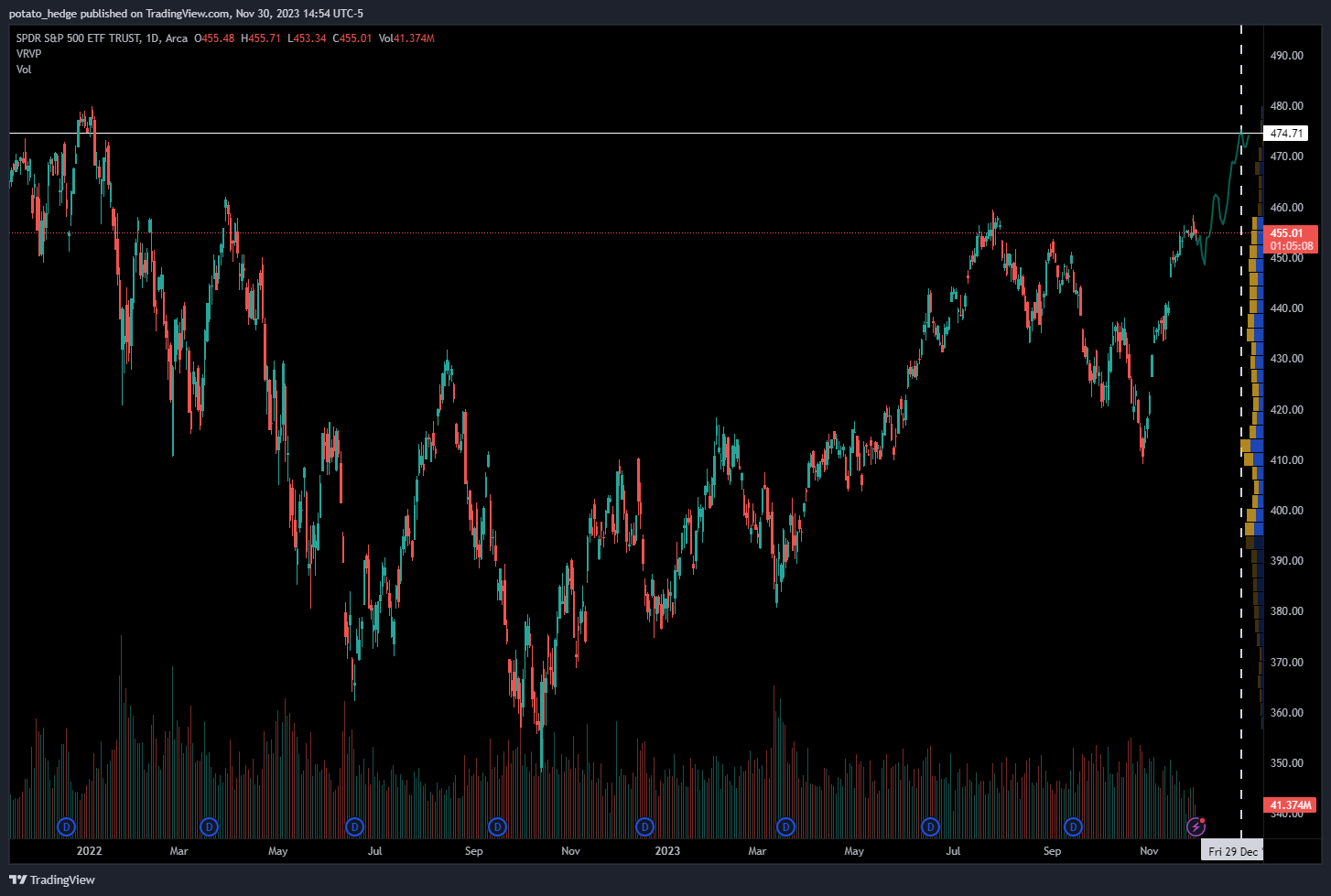1331x896 pixels.
Task: Click the 480.00 price axis label
Action: (1286, 106)
